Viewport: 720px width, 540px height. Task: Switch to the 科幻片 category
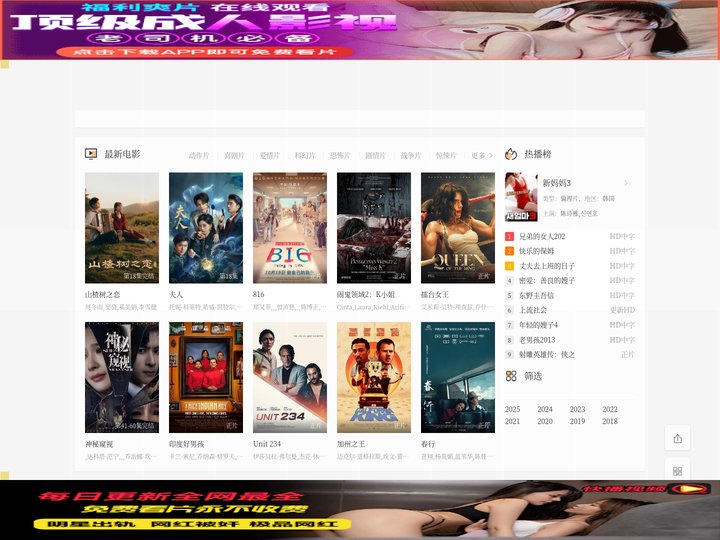305,156
